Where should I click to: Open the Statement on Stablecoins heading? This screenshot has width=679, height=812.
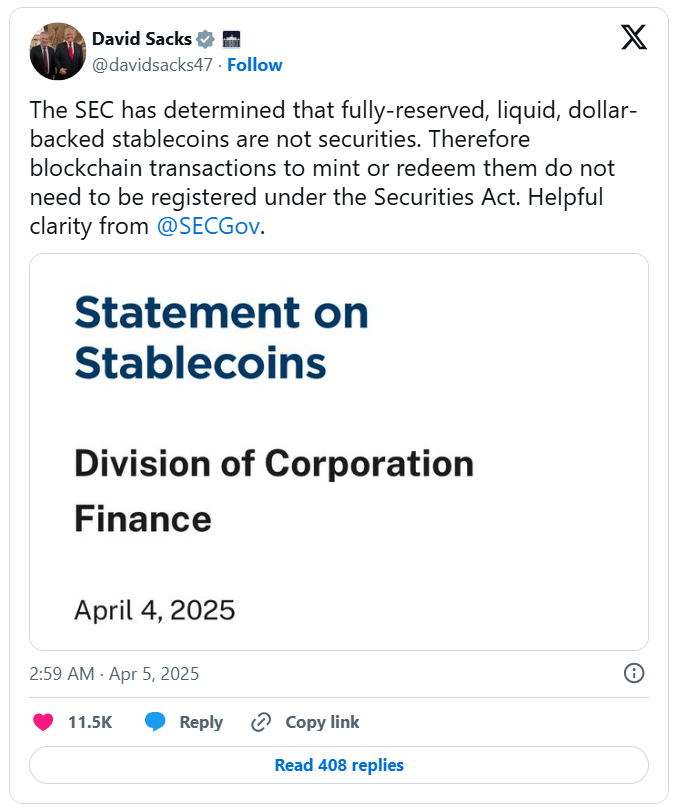tap(222, 337)
